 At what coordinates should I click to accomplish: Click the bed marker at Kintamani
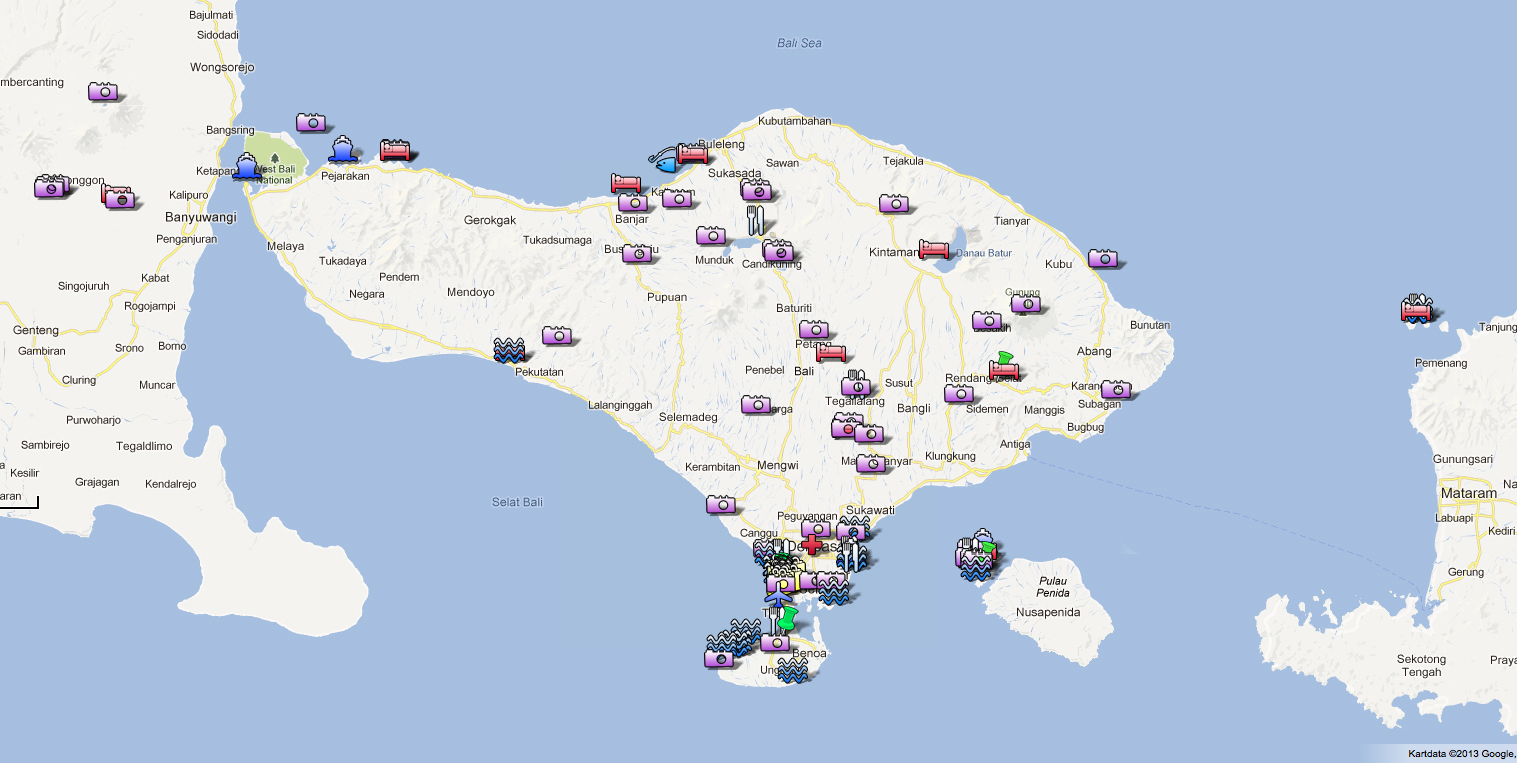point(934,249)
